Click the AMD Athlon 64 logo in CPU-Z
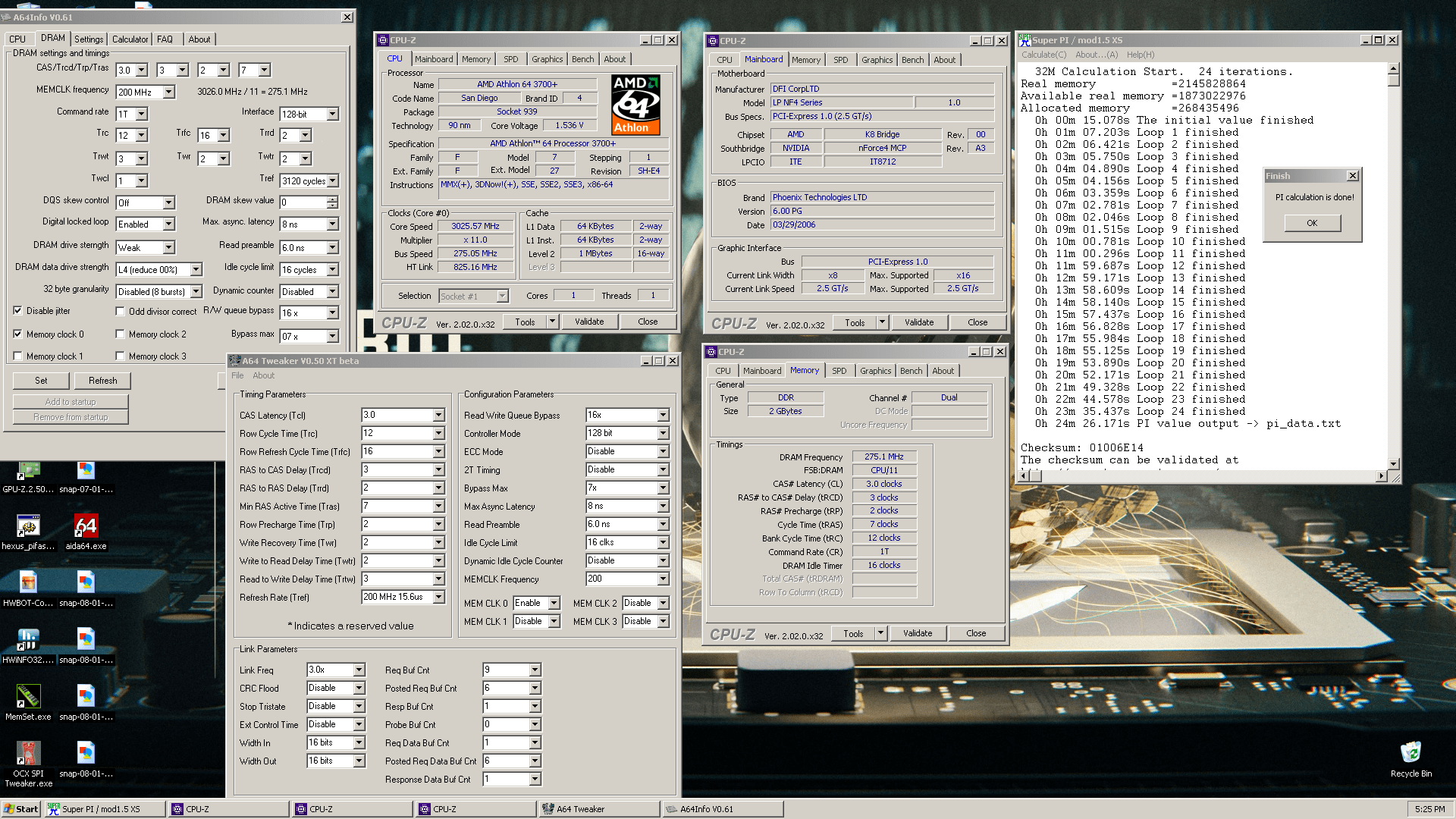The height and width of the screenshot is (819, 1456). coord(635,105)
